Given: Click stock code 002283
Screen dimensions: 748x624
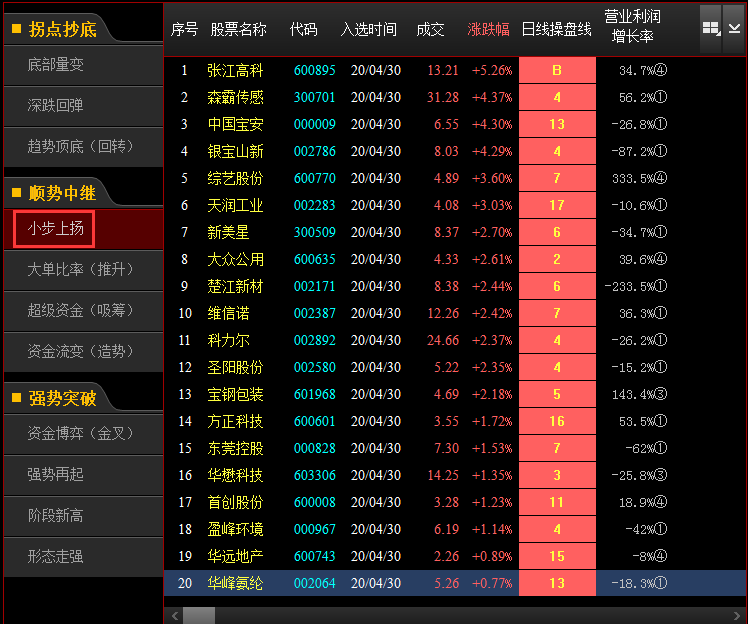Looking at the screenshot, I should pyautogui.click(x=314, y=206).
